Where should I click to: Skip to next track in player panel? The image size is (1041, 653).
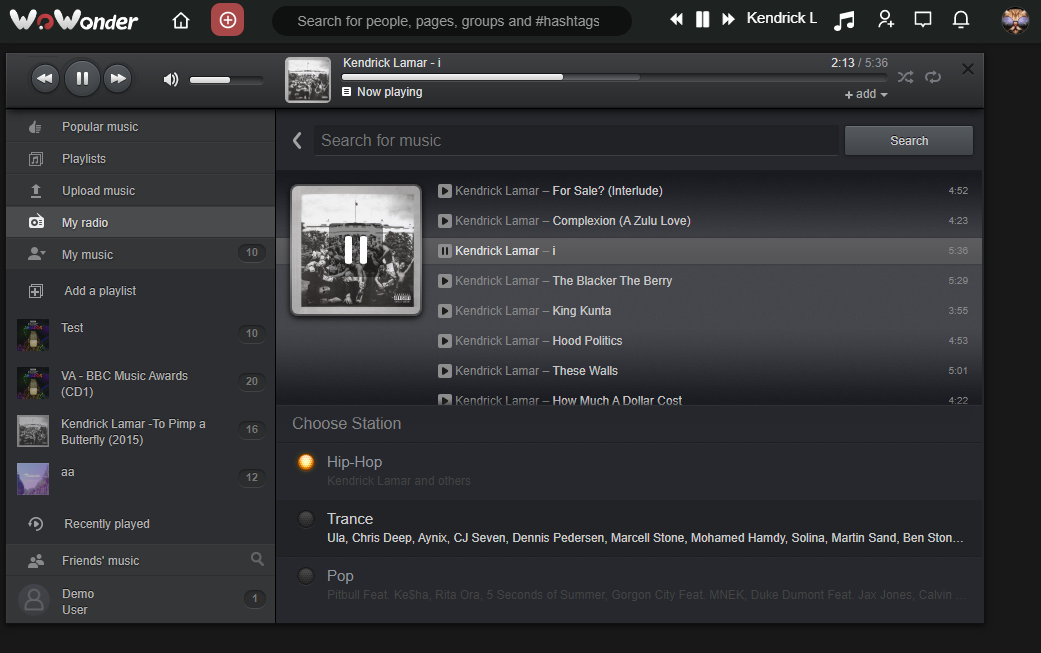[x=118, y=78]
